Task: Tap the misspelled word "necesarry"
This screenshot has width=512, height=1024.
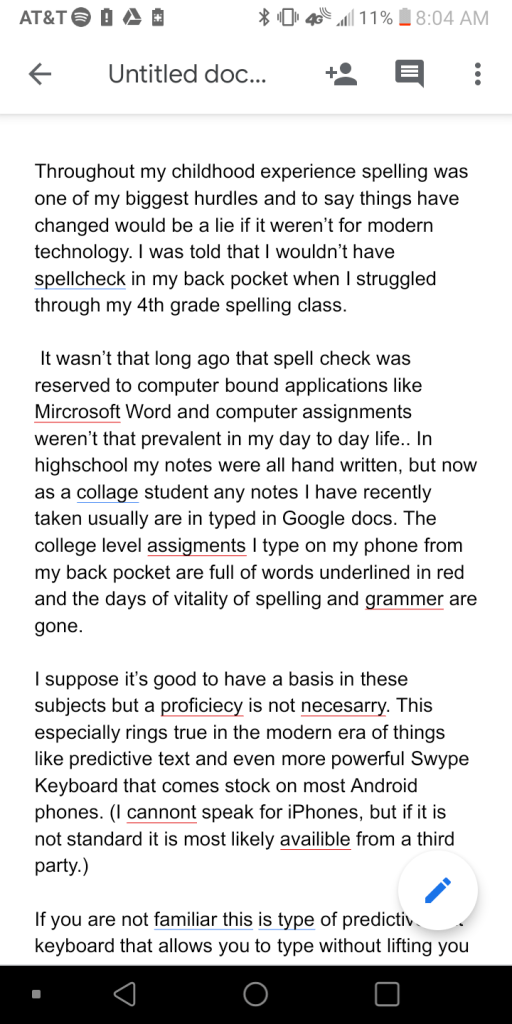Action: [344, 706]
